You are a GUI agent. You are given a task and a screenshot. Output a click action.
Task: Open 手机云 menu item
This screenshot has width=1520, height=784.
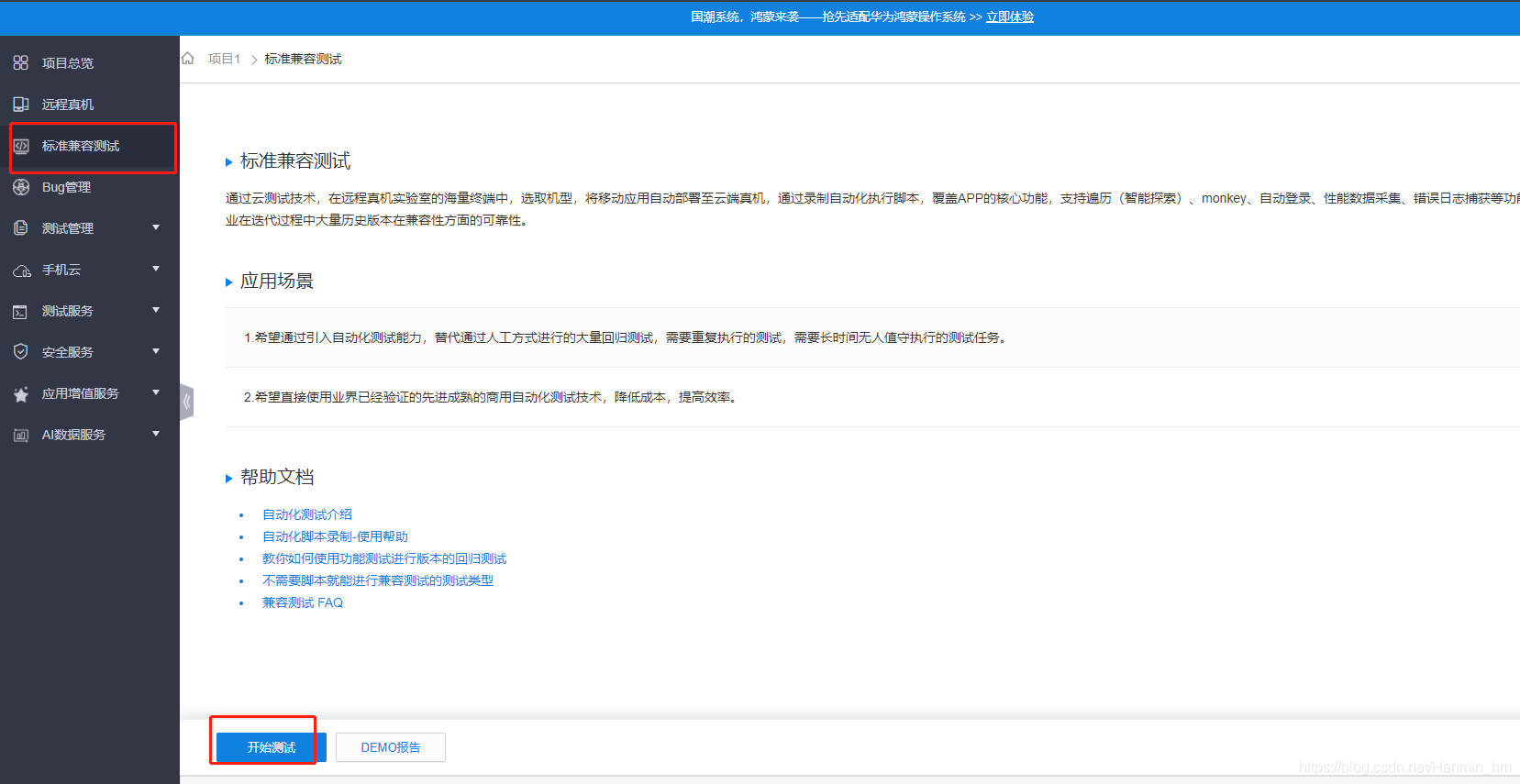[x=90, y=270]
